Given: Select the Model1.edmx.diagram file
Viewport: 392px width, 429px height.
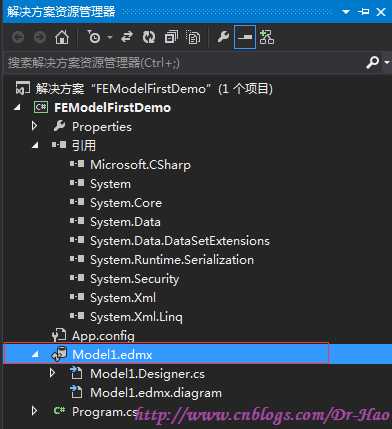Looking at the screenshot, I should [156, 393].
